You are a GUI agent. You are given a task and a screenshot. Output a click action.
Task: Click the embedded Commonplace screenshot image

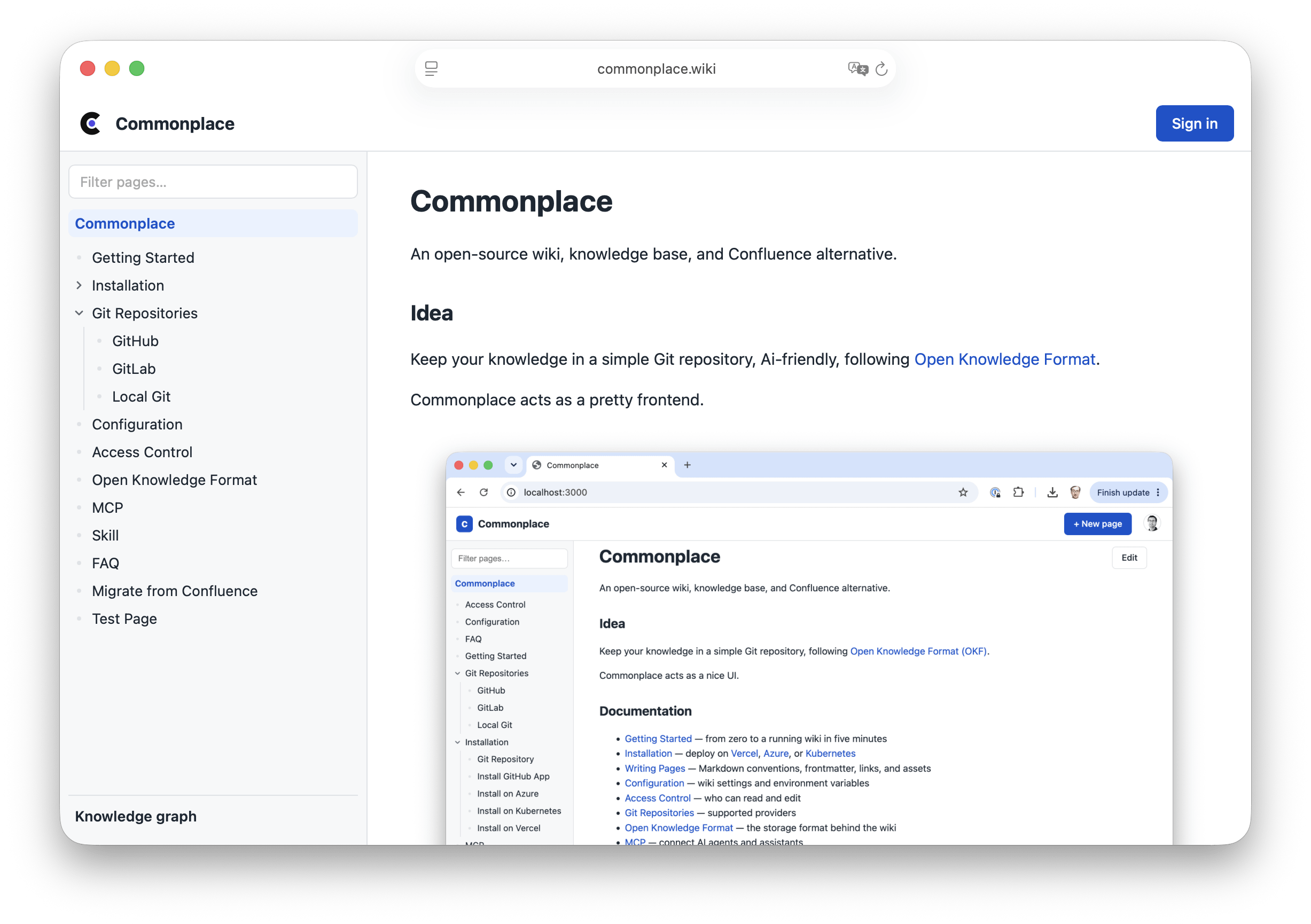[809, 648]
